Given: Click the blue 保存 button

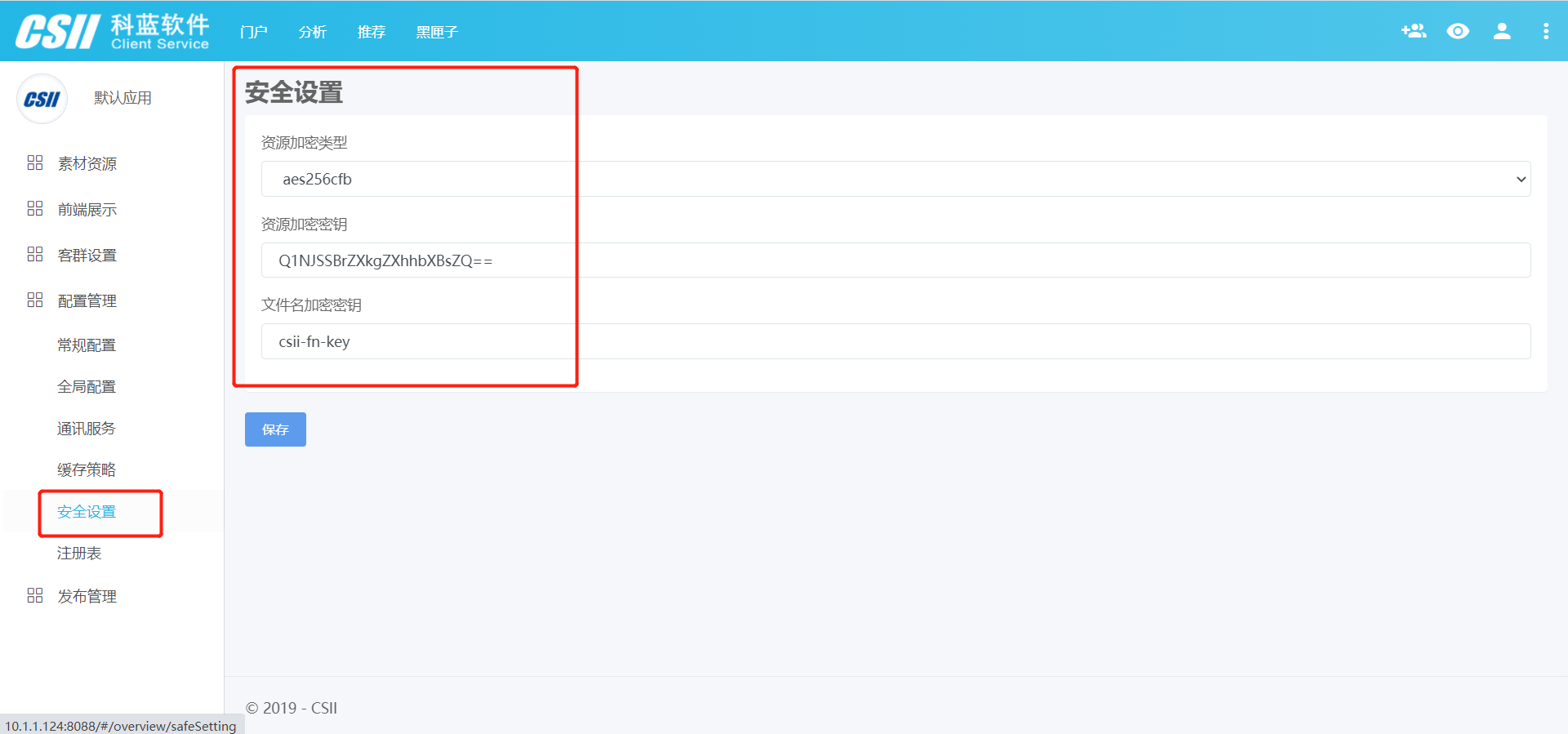Looking at the screenshot, I should [x=275, y=429].
